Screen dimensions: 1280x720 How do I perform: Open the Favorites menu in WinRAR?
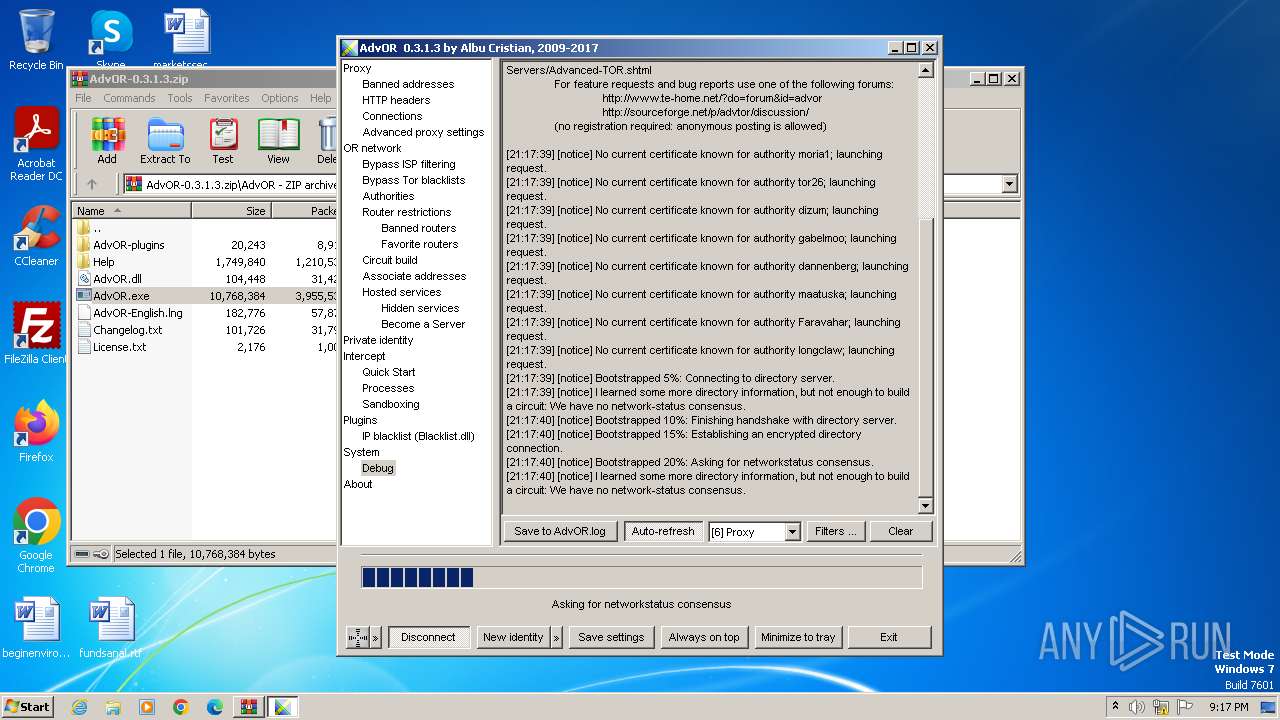(227, 98)
